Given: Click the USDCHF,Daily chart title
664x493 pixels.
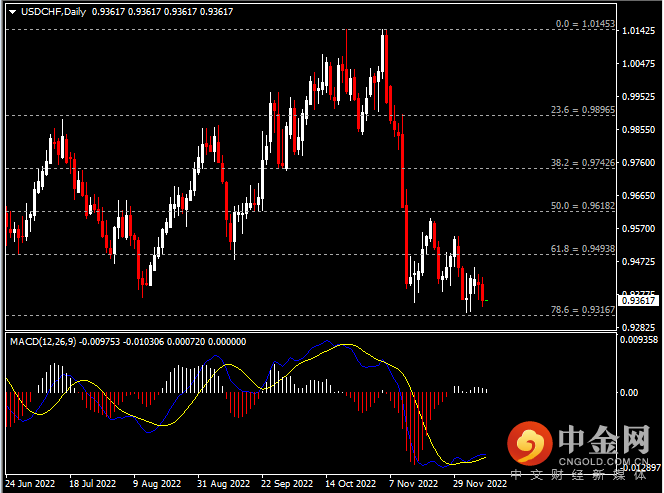Looking at the screenshot, I should [46, 11].
